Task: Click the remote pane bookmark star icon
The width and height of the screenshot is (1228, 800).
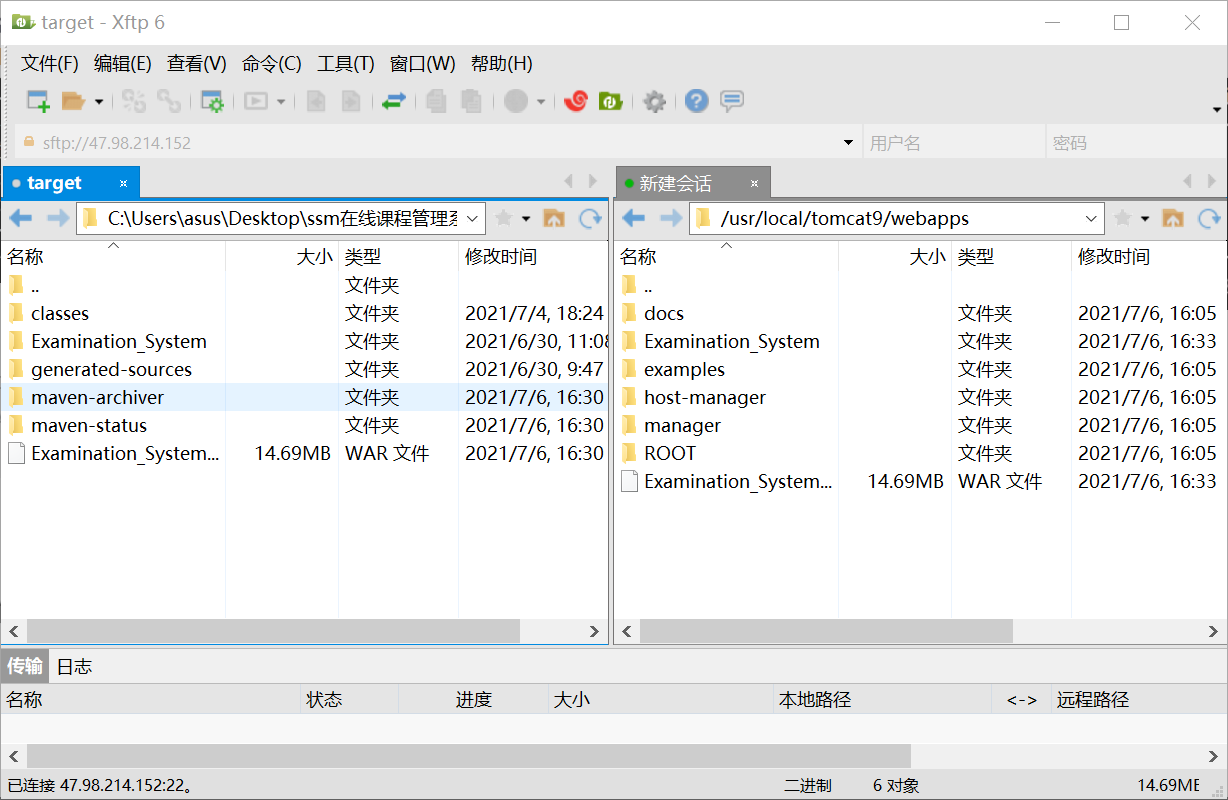Action: (x=1123, y=218)
